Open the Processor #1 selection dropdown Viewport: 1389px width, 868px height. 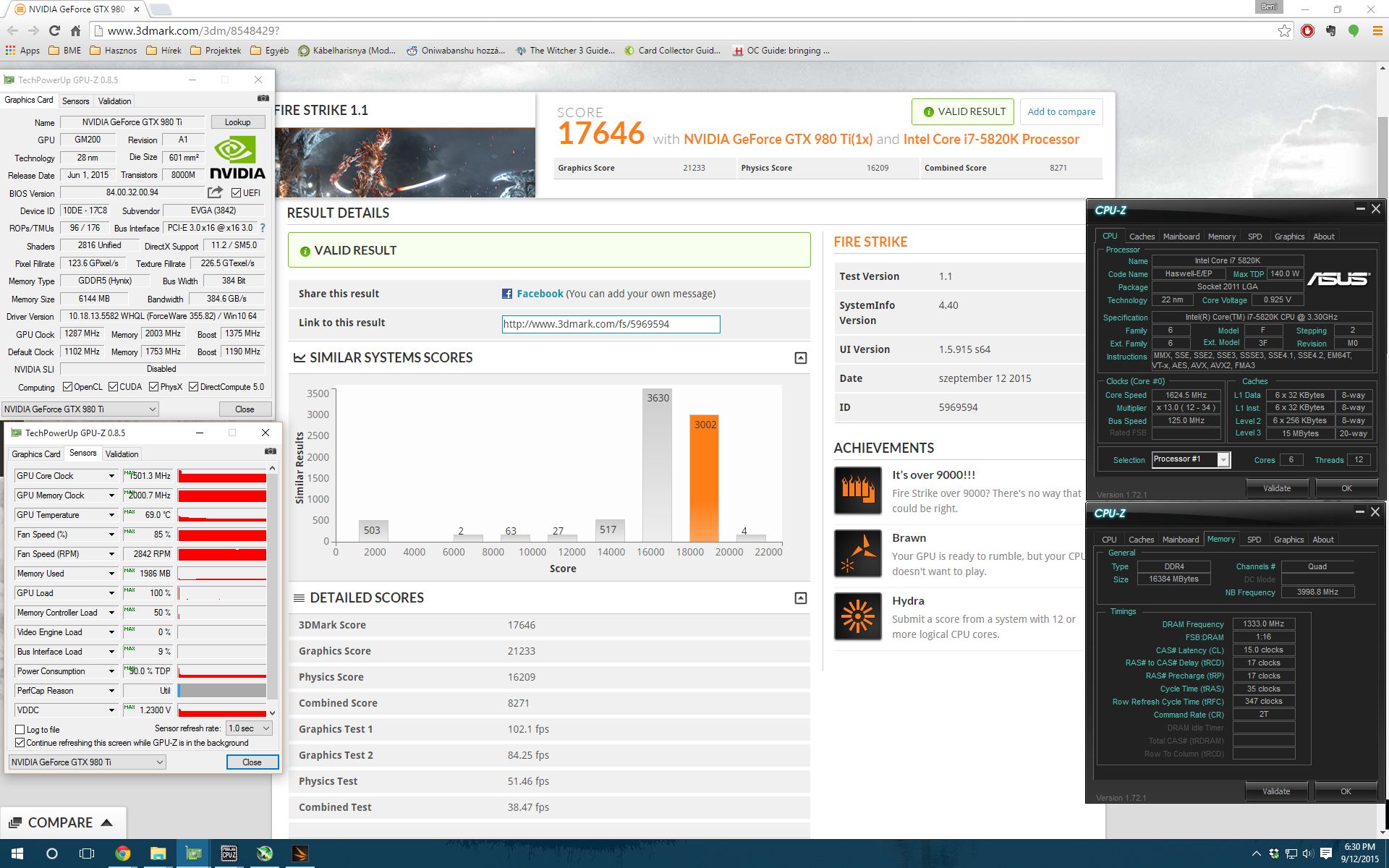pyautogui.click(x=1223, y=460)
